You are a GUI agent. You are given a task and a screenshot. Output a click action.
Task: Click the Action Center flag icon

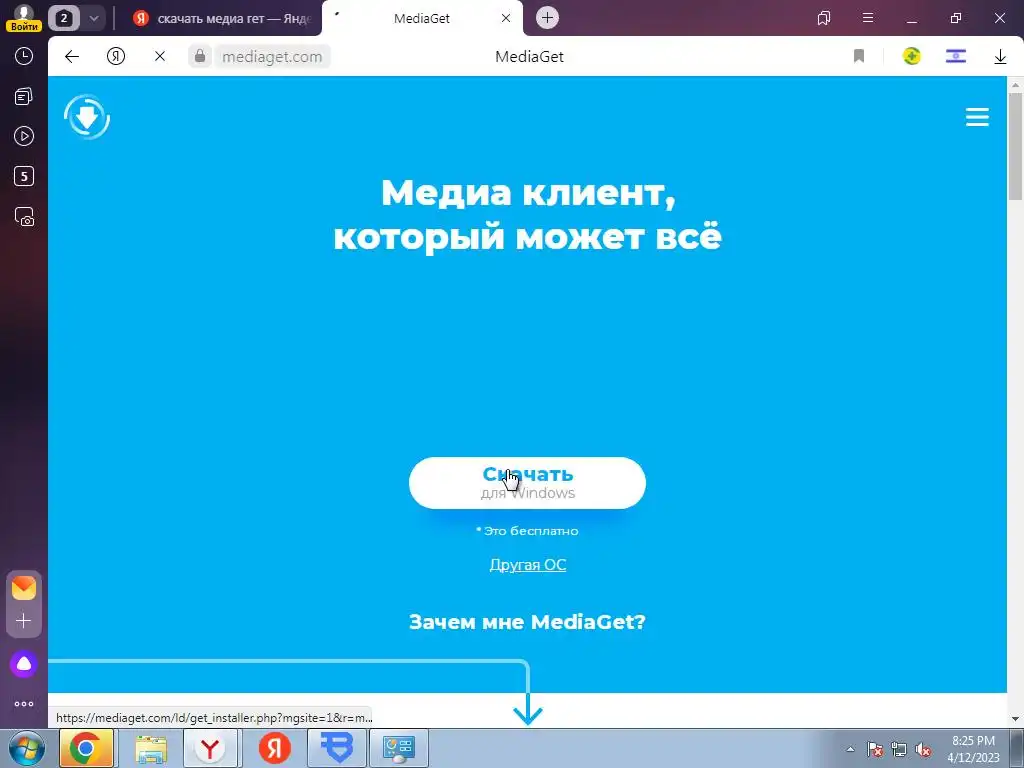pyautogui.click(x=875, y=749)
